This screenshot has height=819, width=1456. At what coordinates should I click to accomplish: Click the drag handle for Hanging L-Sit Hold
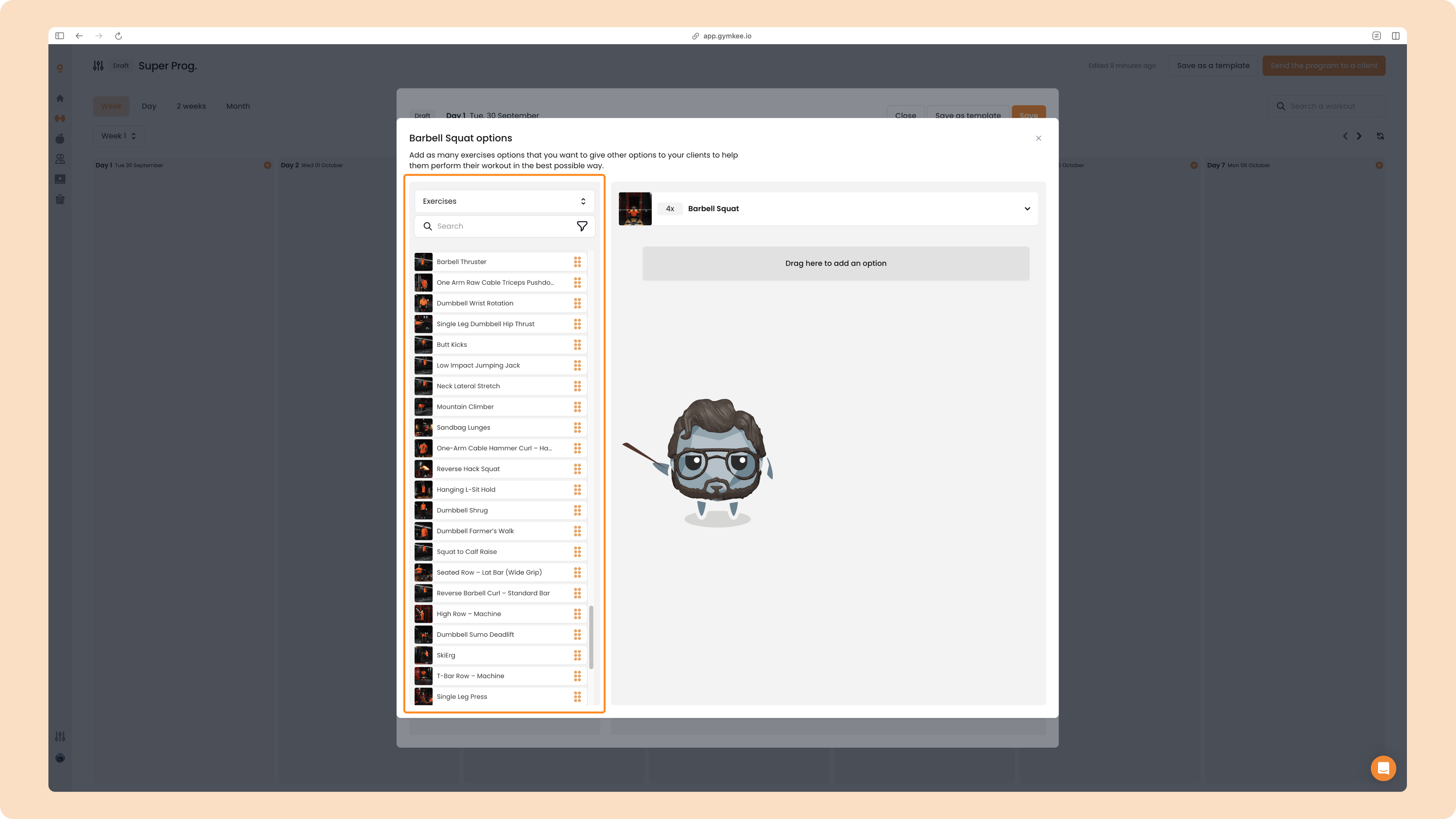coord(577,490)
